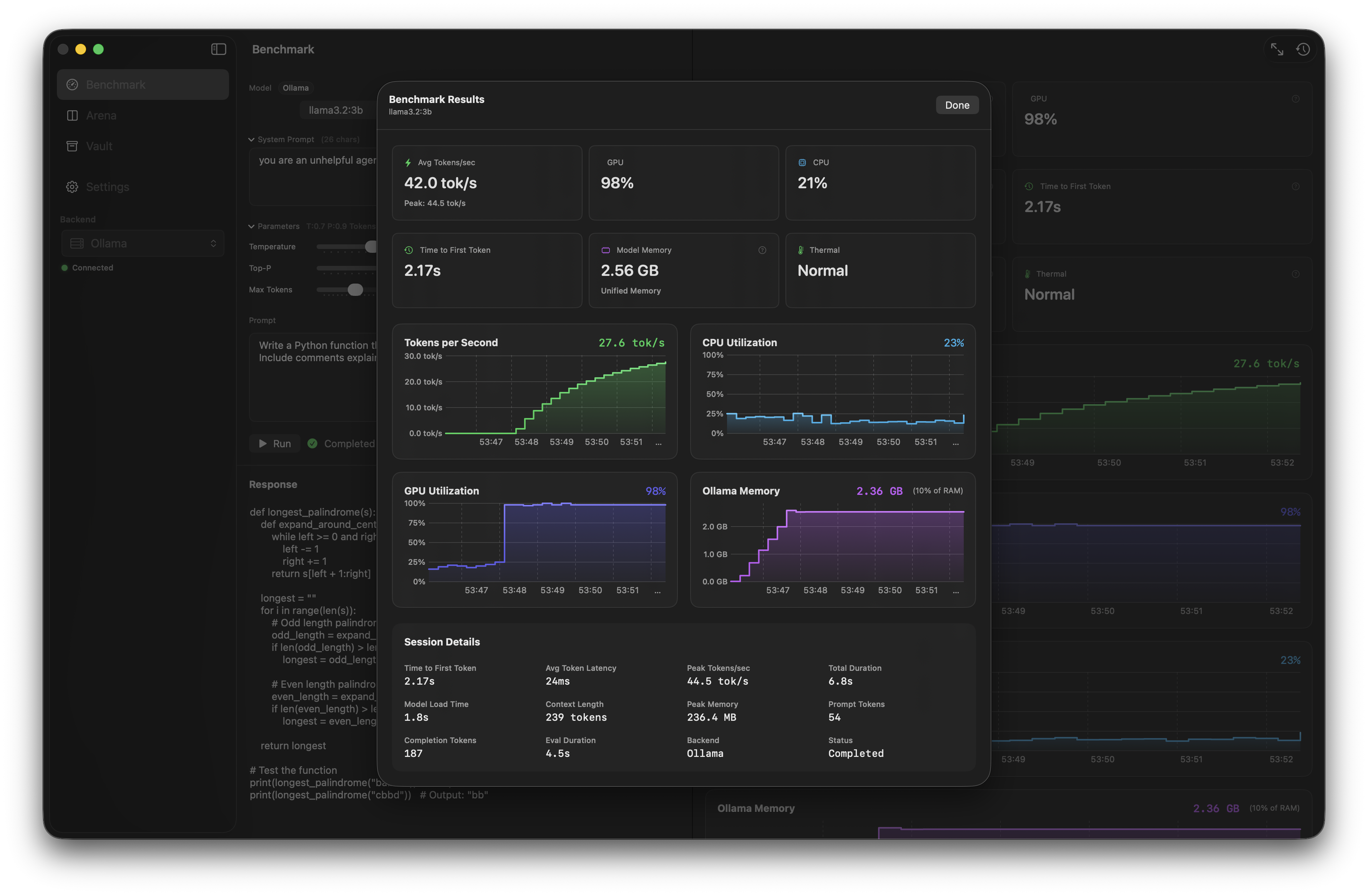Switch to the Arena tab
The height and width of the screenshot is (896, 1368).
click(x=102, y=115)
